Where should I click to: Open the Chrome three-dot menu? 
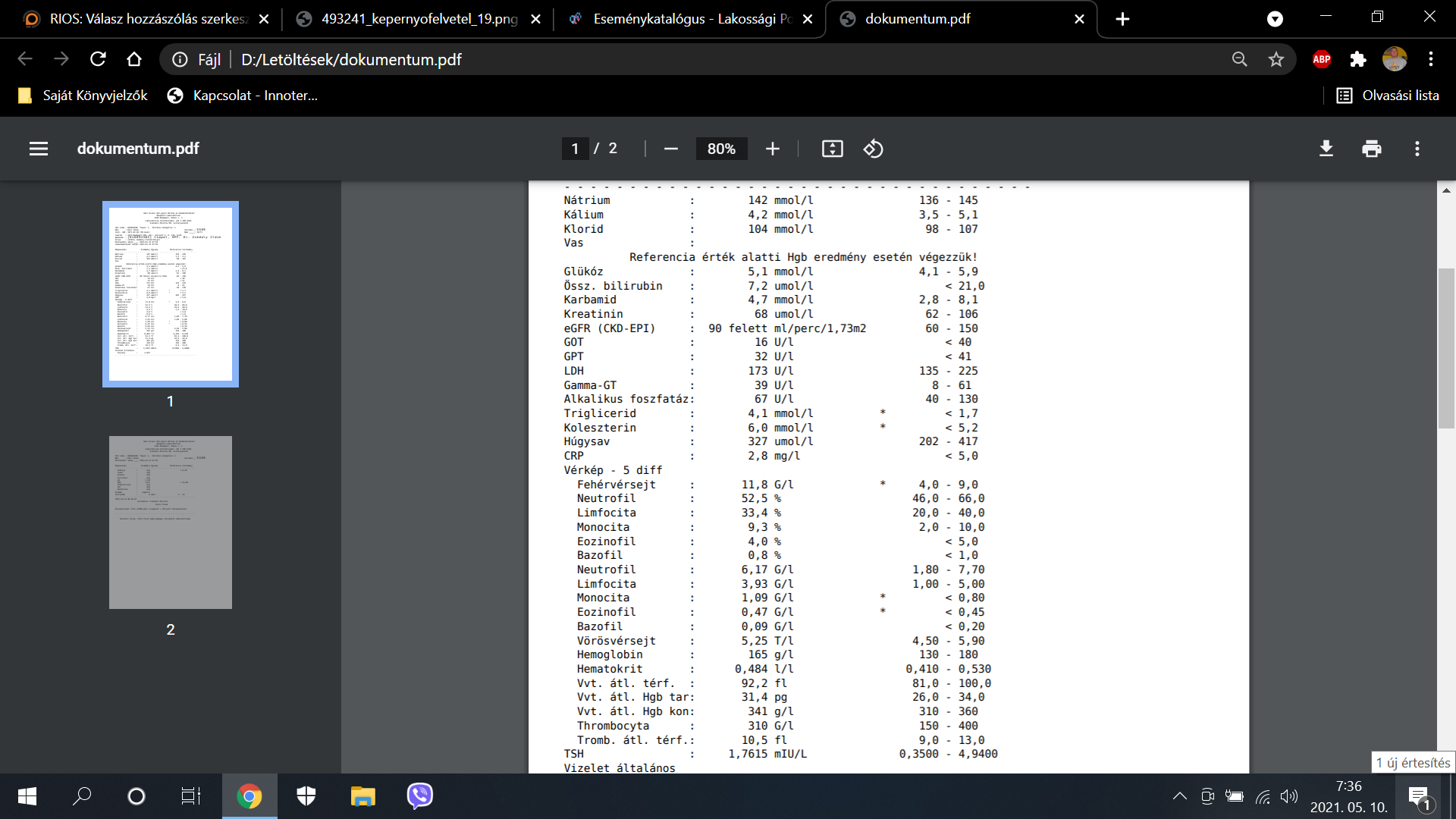pyautogui.click(x=1430, y=59)
